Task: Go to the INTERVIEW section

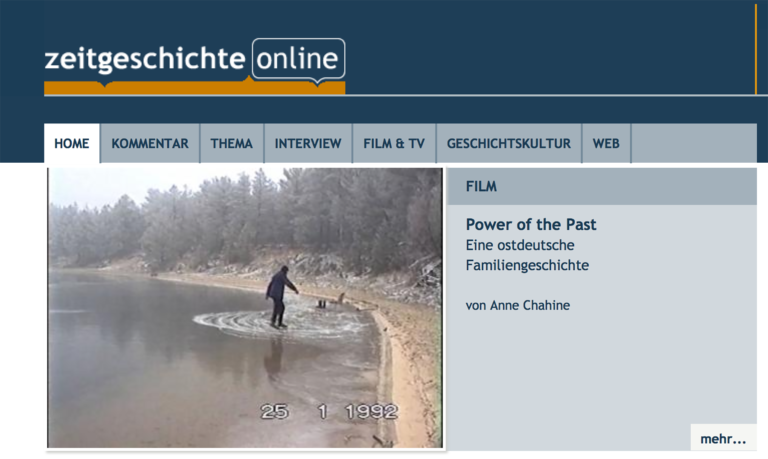Action: tap(308, 144)
